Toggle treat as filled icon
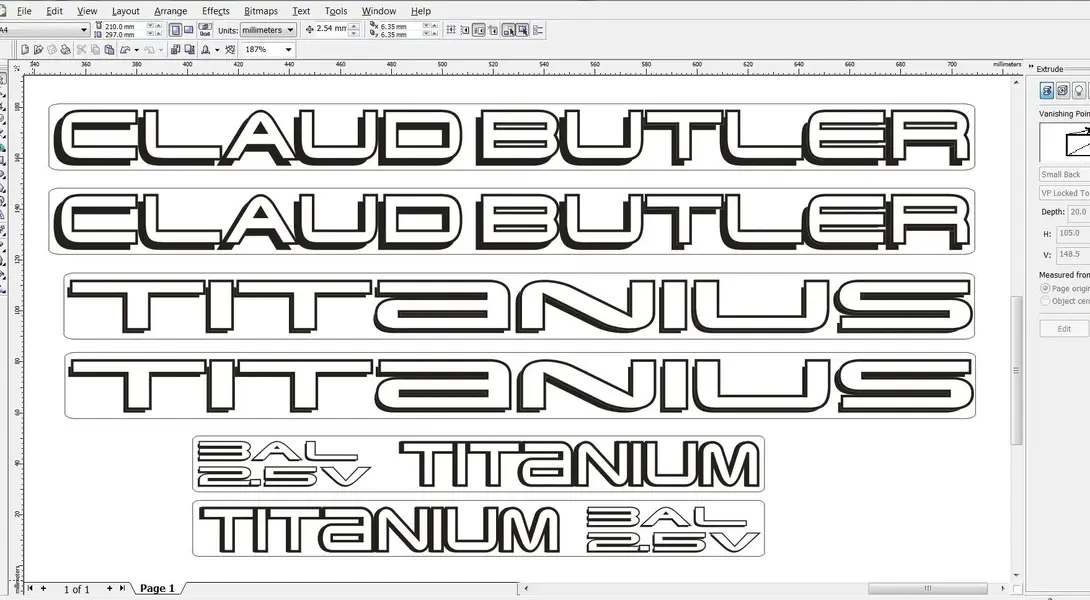1090x600 pixels. (x=523, y=30)
